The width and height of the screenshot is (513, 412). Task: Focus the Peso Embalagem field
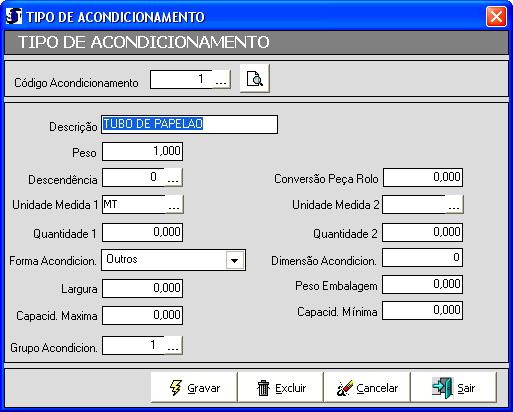click(x=422, y=284)
